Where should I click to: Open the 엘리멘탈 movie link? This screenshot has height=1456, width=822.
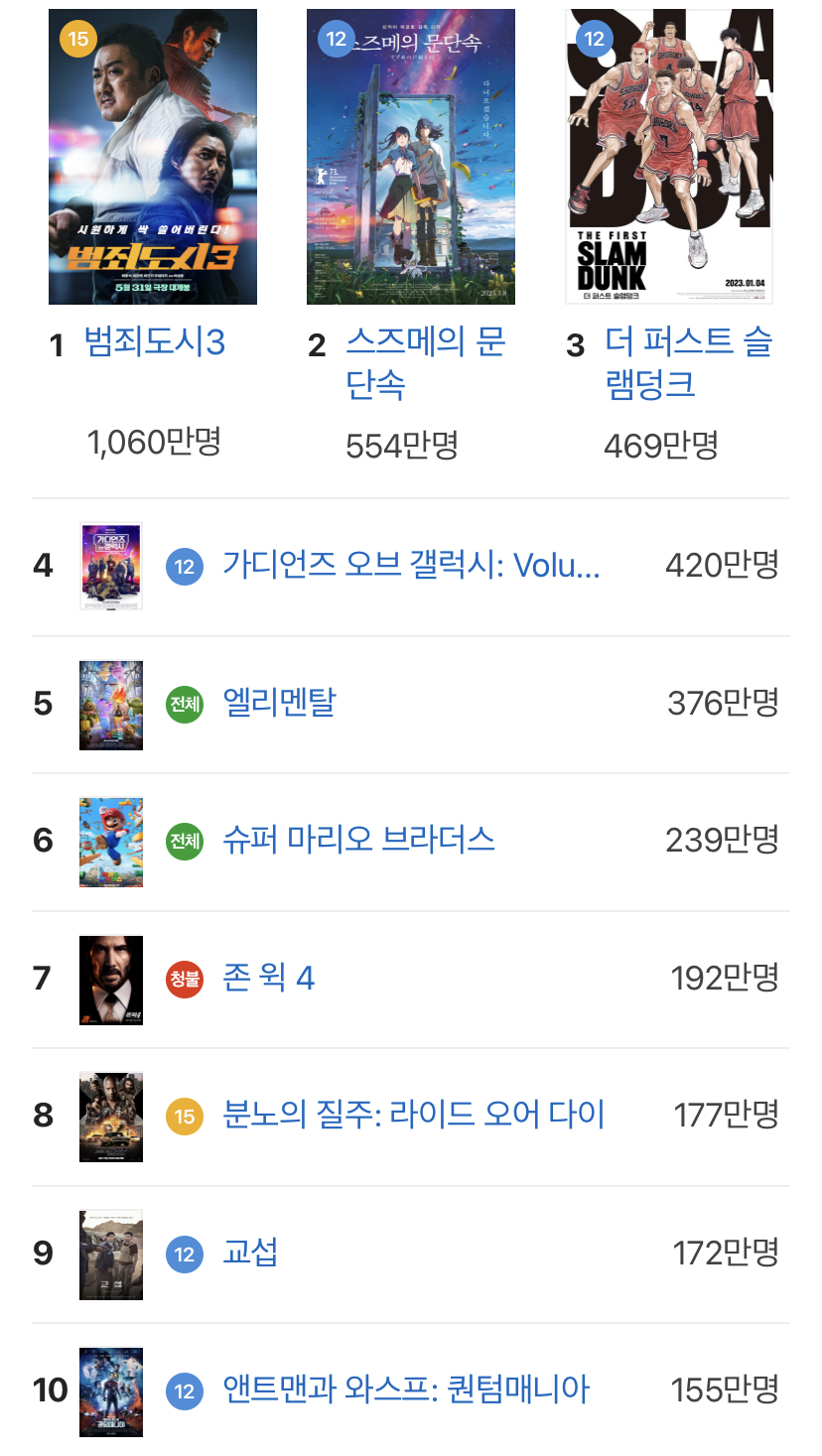279,703
